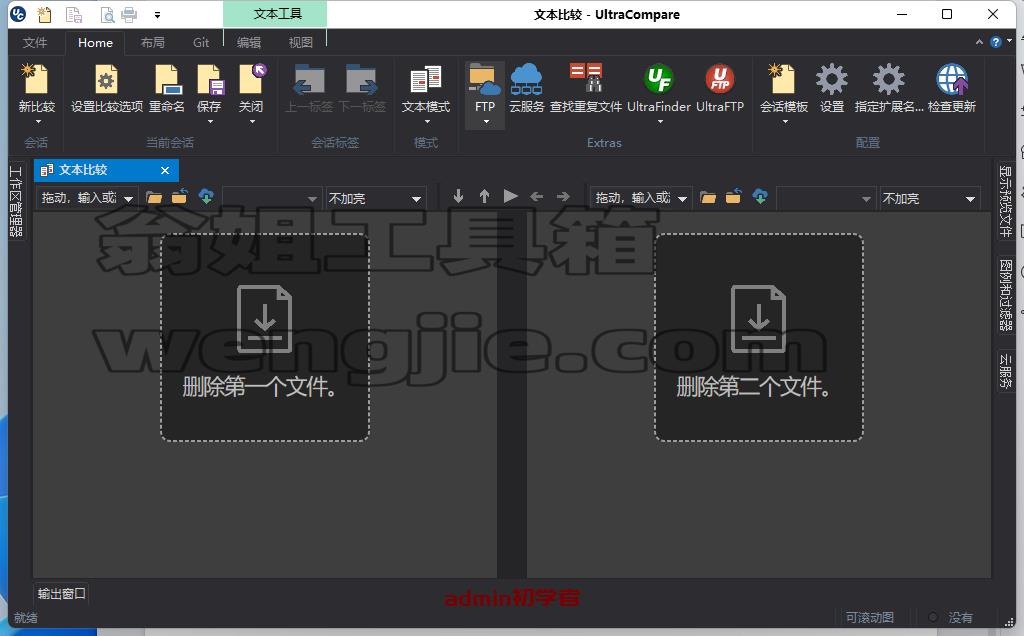Click merge-left arrow in compare toolbar
1024x636 pixels.
[537, 196]
